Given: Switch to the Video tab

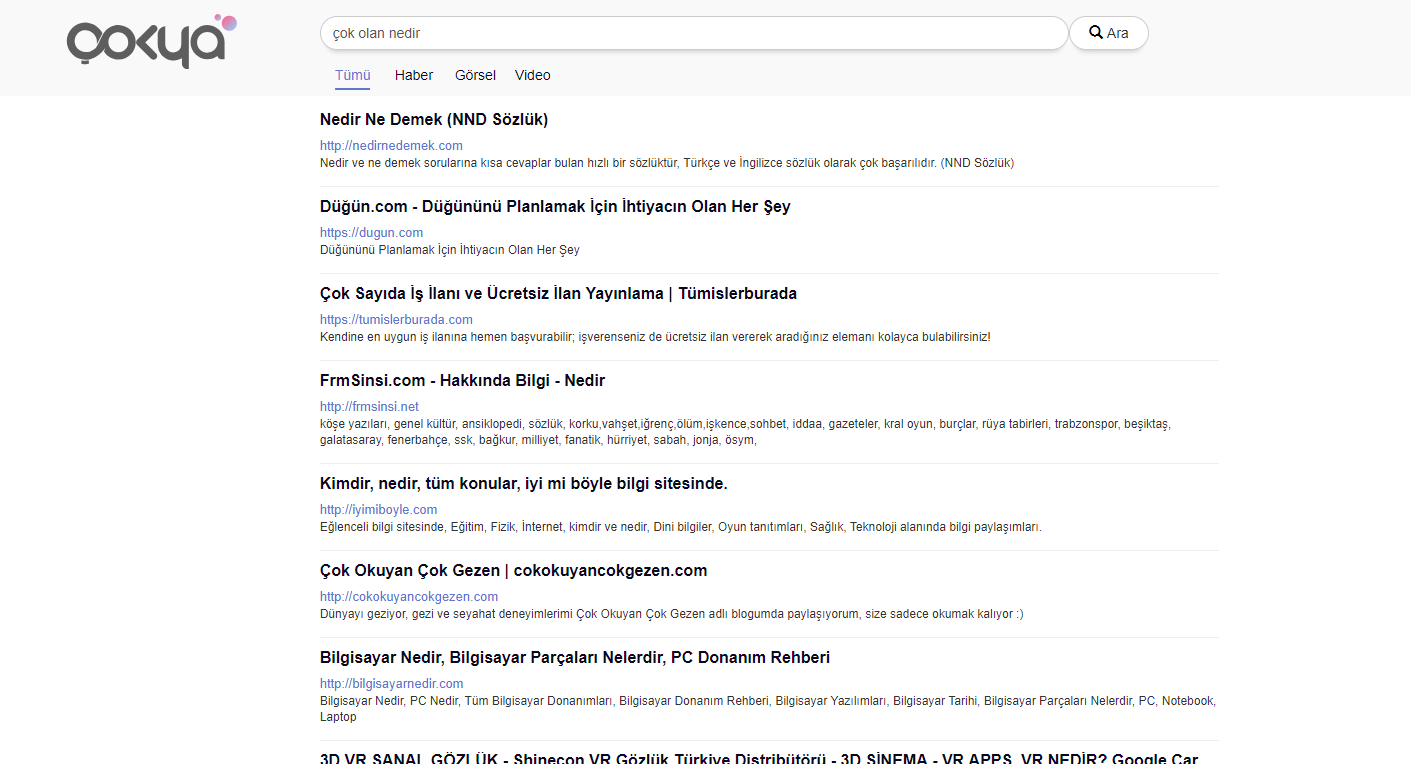Looking at the screenshot, I should [533, 75].
